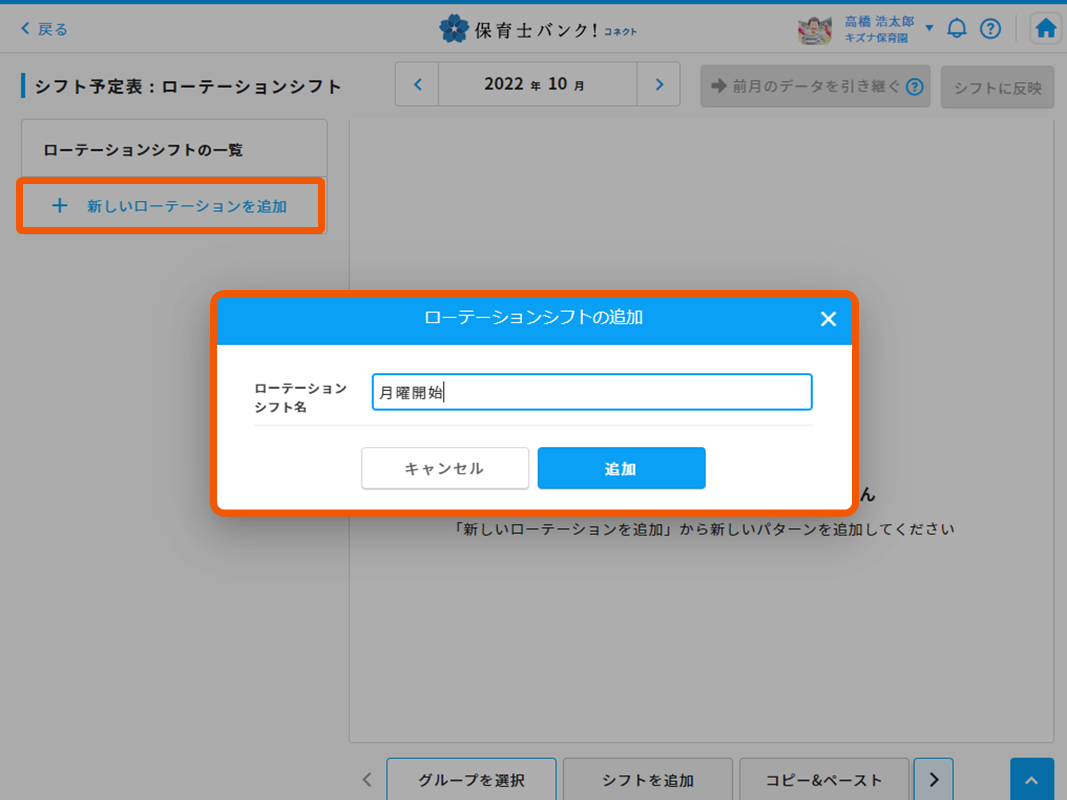This screenshot has height=800, width=1067.
Task: Click 新しいローテーションを追加
Action: tap(171, 206)
